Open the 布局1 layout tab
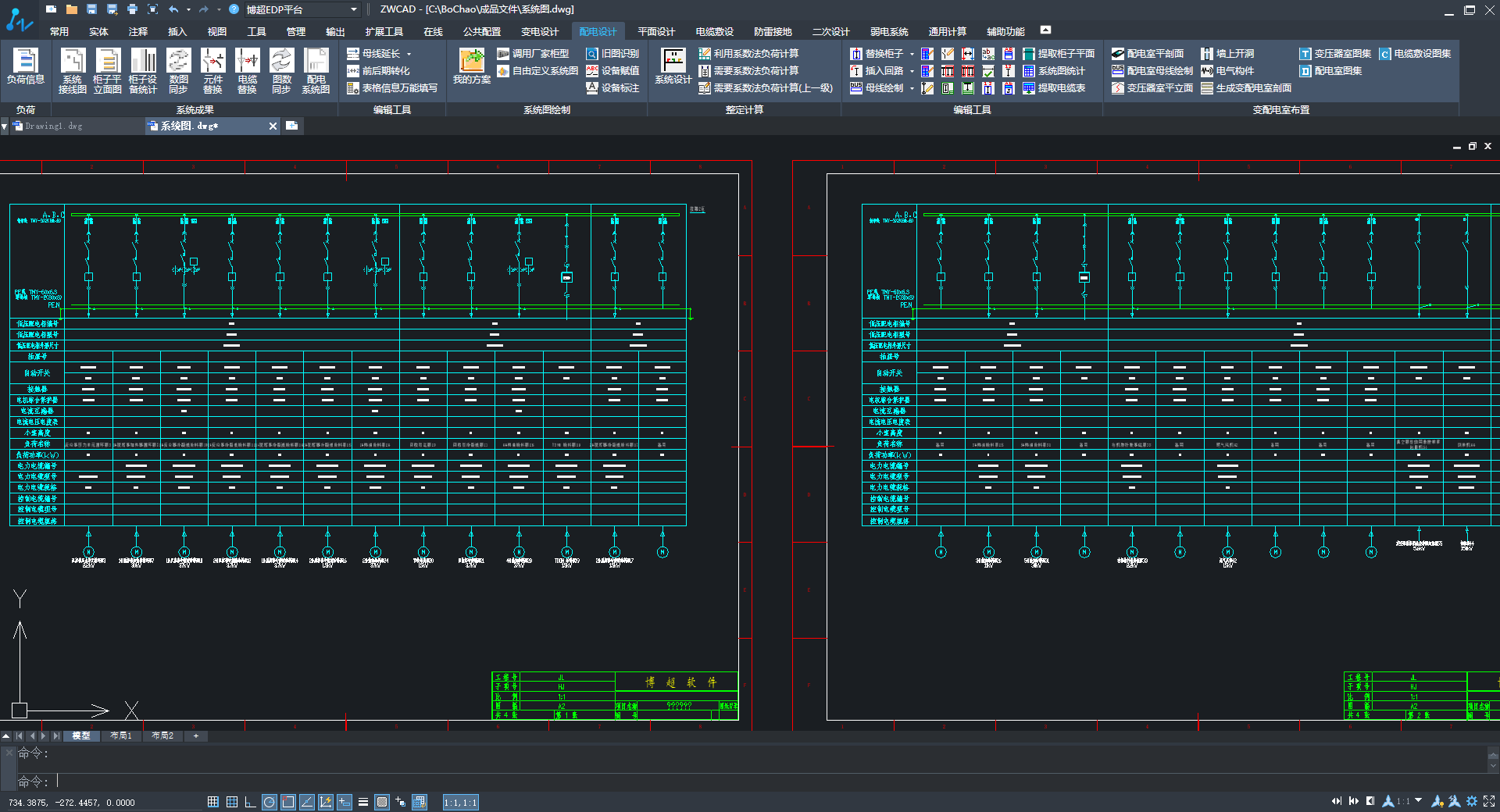This screenshot has height=812, width=1500. click(120, 735)
